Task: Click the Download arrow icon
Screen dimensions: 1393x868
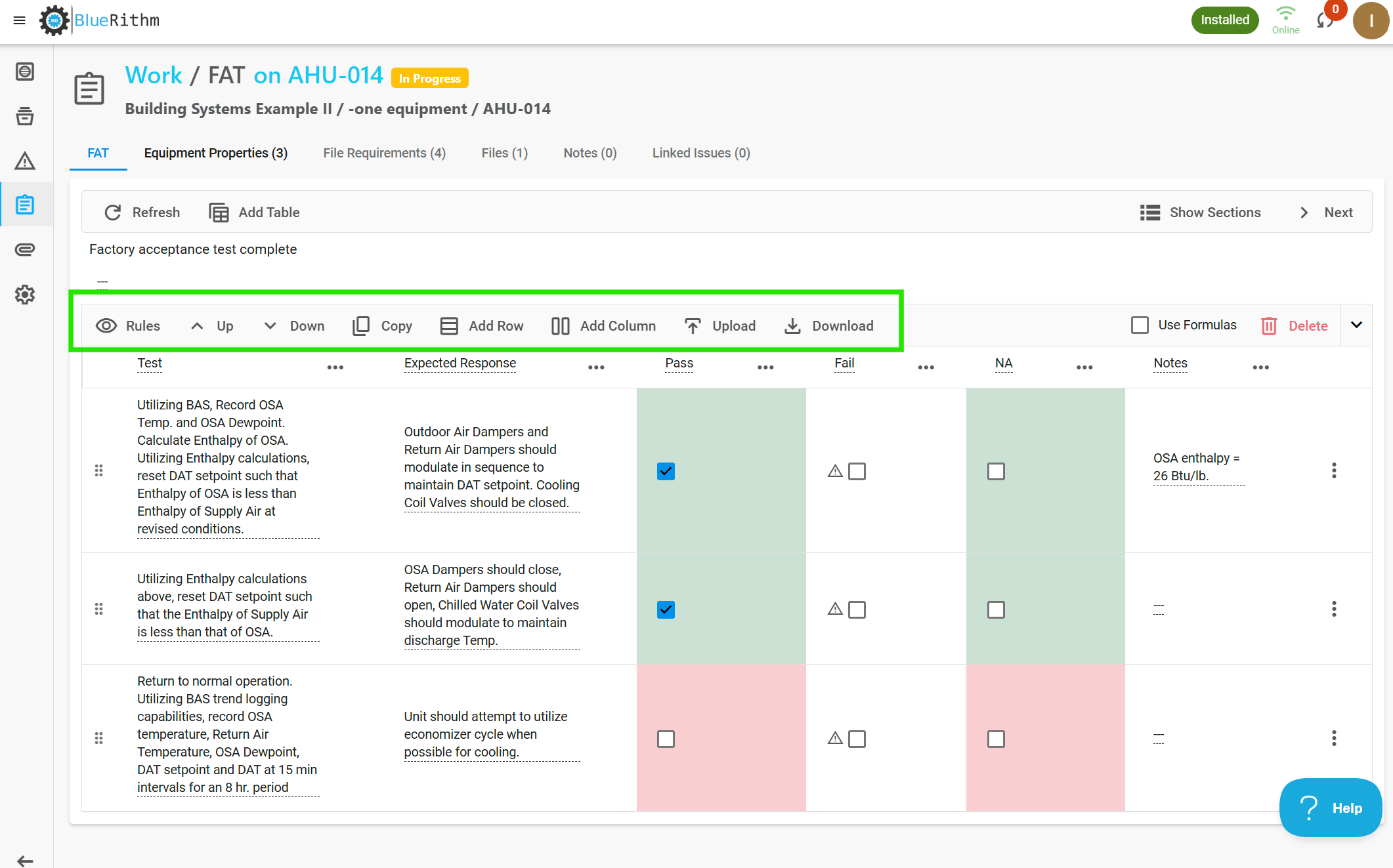Action: click(x=792, y=326)
